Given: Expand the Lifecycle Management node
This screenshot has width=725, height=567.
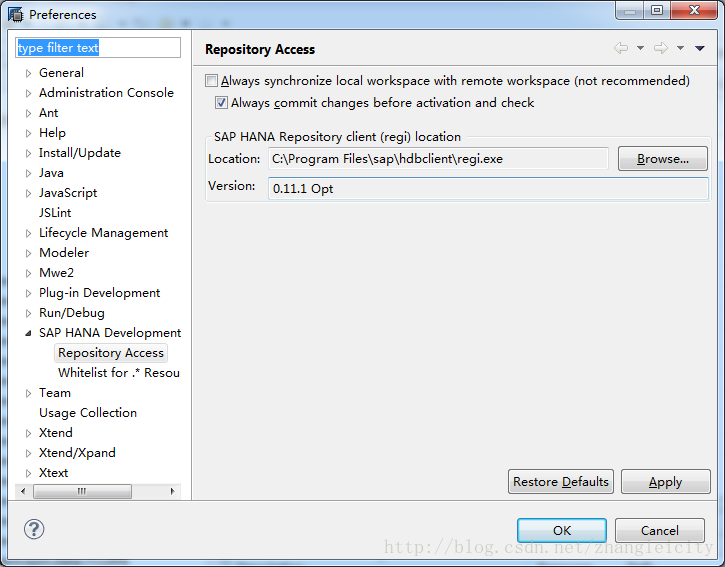Looking at the screenshot, I should (29, 233).
